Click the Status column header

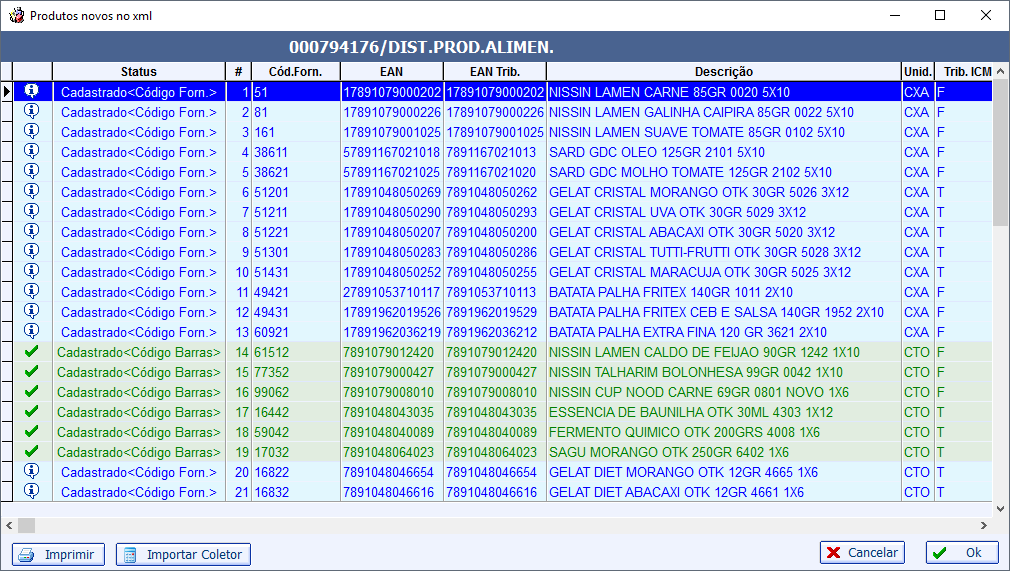(138, 72)
